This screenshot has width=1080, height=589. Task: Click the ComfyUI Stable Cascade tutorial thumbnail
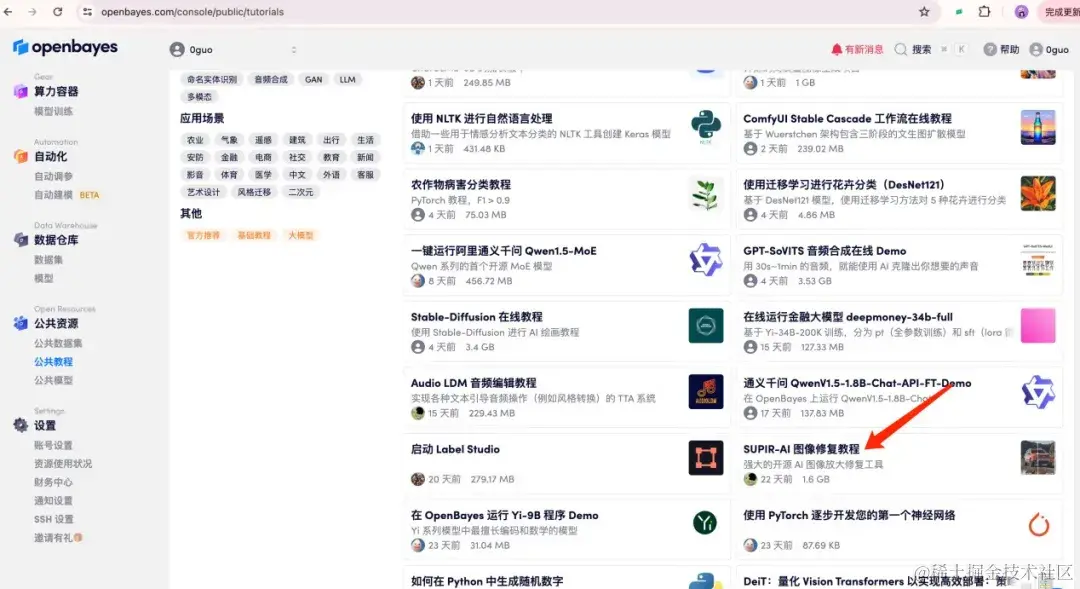(1037, 127)
